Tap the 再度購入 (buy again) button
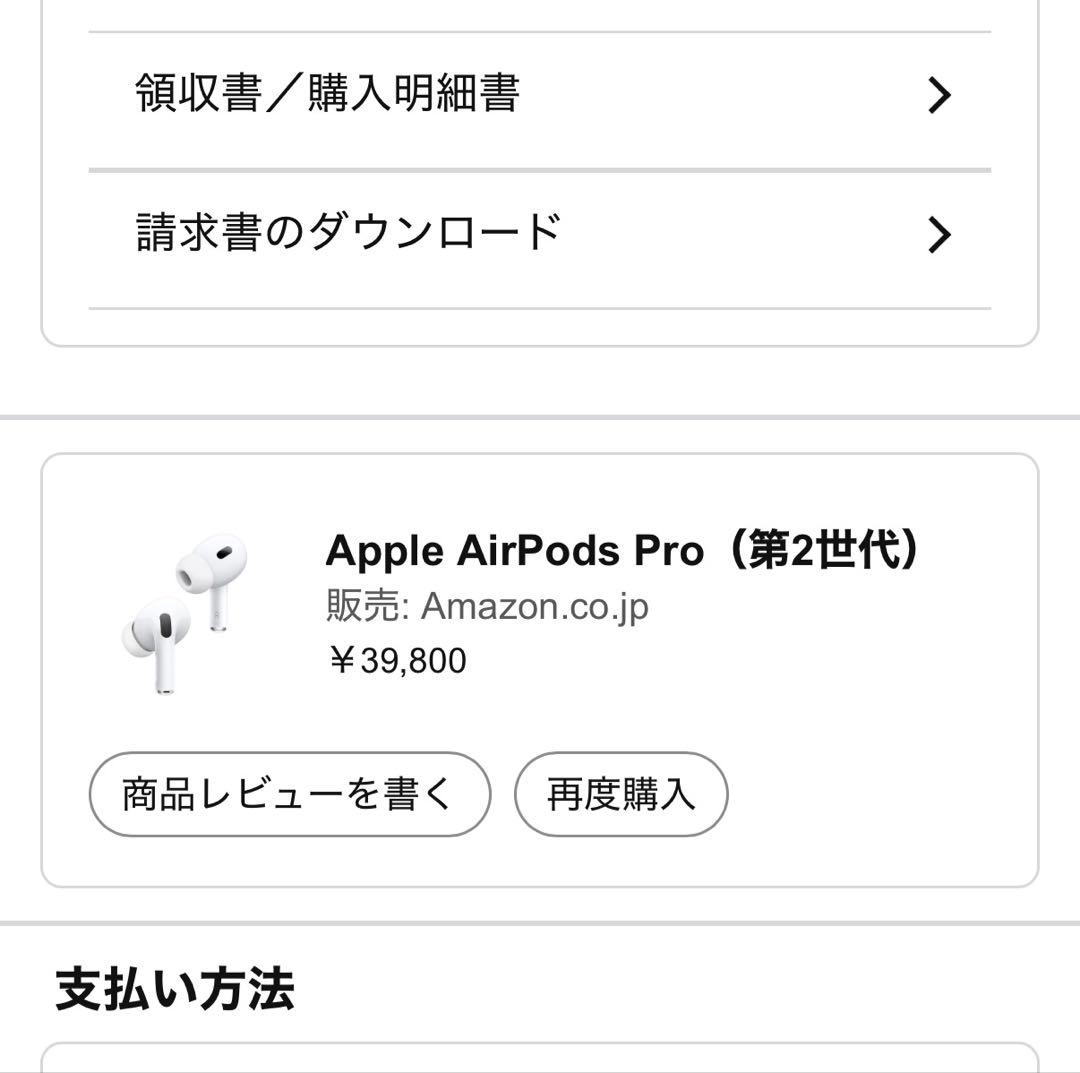The width and height of the screenshot is (1080, 1073). (621, 792)
